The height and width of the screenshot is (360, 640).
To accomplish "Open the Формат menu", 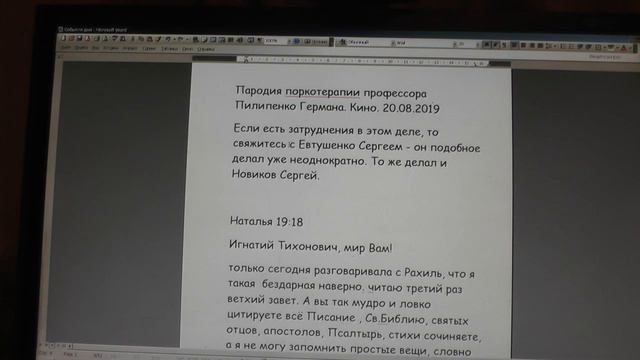I will [130, 49].
